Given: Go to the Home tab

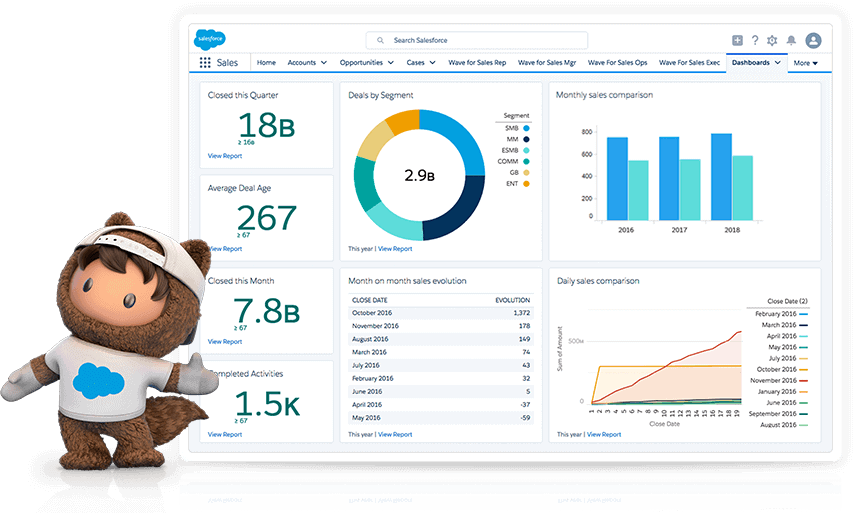Looking at the screenshot, I should coord(266,63).
